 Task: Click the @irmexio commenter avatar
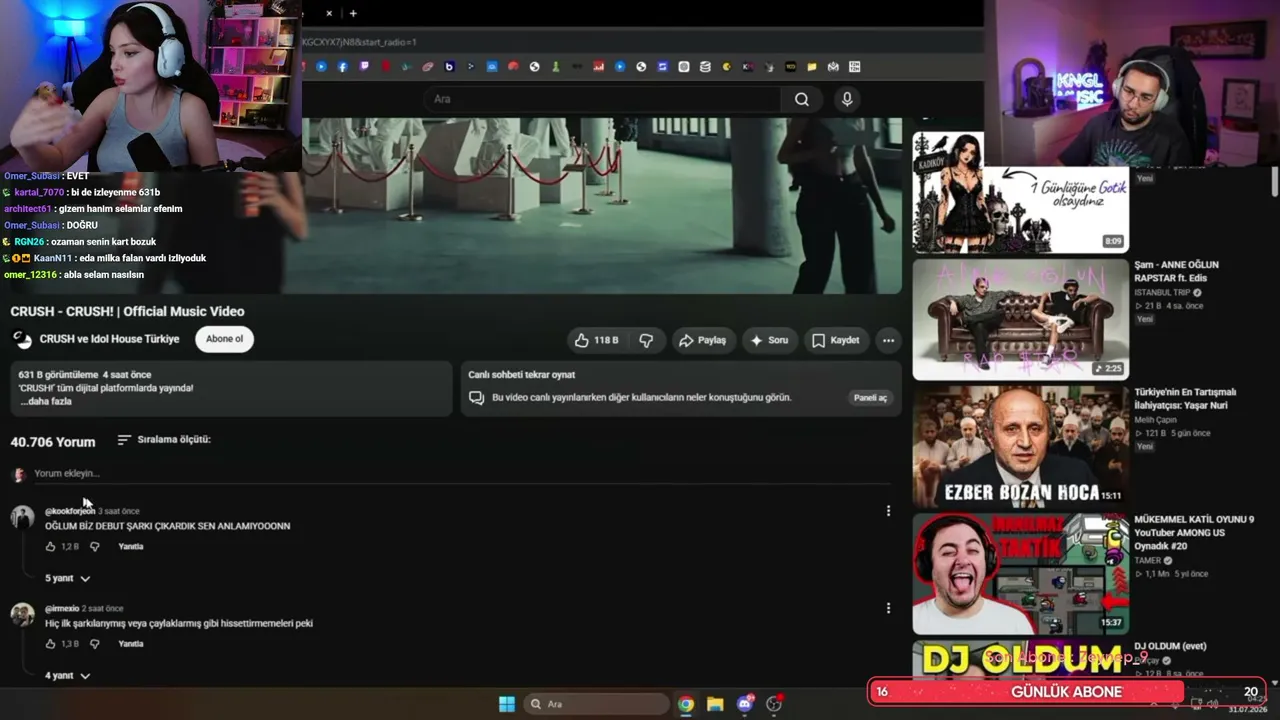(22, 614)
